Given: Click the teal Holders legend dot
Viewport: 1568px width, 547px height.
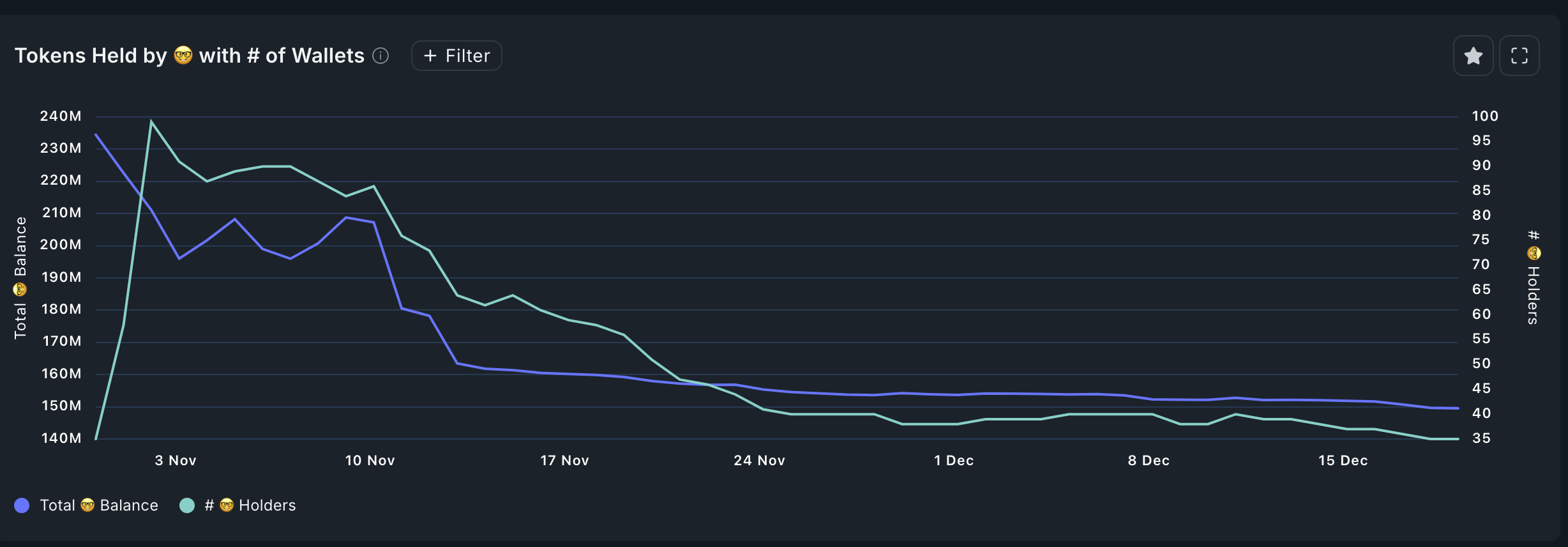Looking at the screenshot, I should click(x=187, y=505).
